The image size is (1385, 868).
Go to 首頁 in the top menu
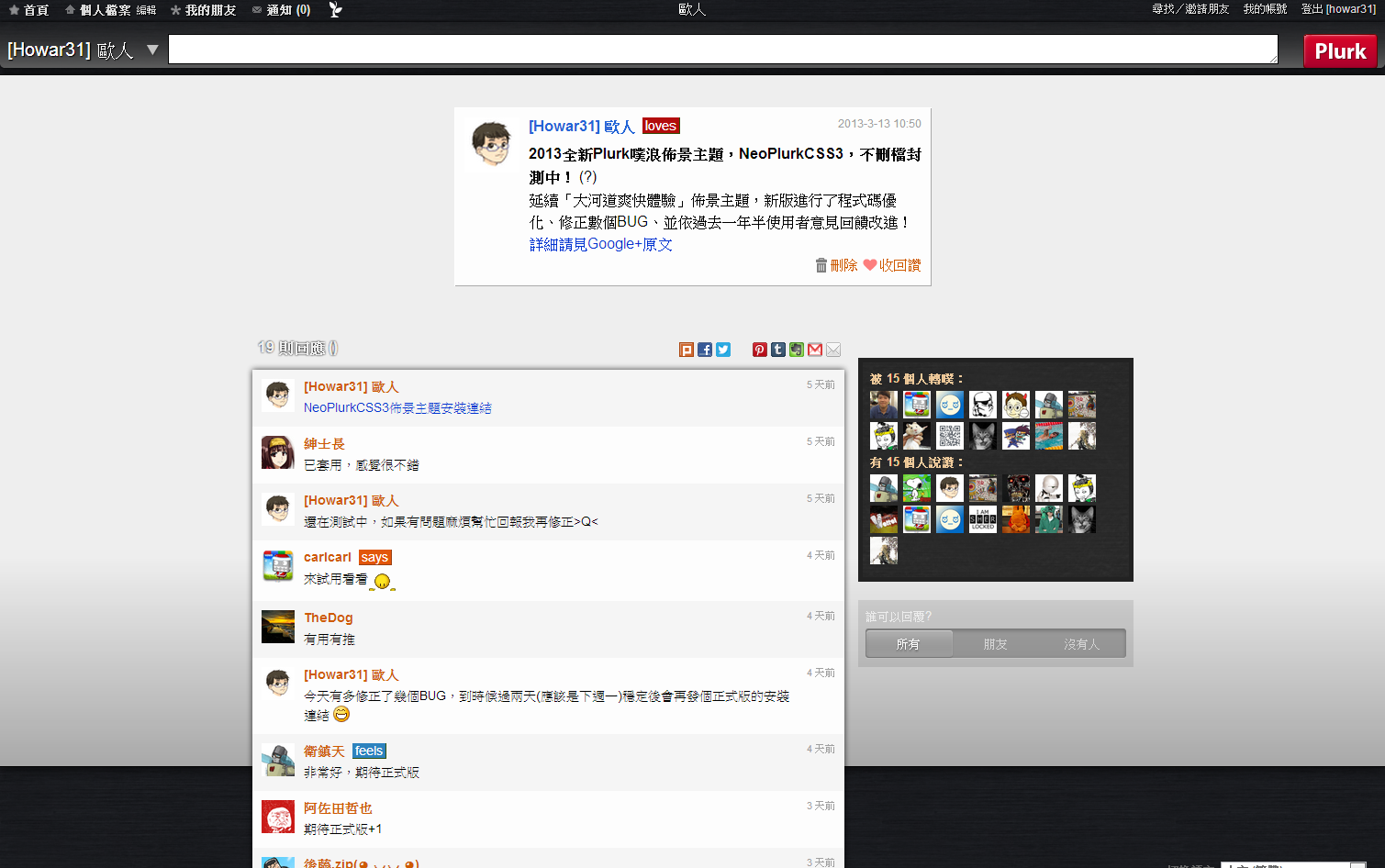point(29,10)
